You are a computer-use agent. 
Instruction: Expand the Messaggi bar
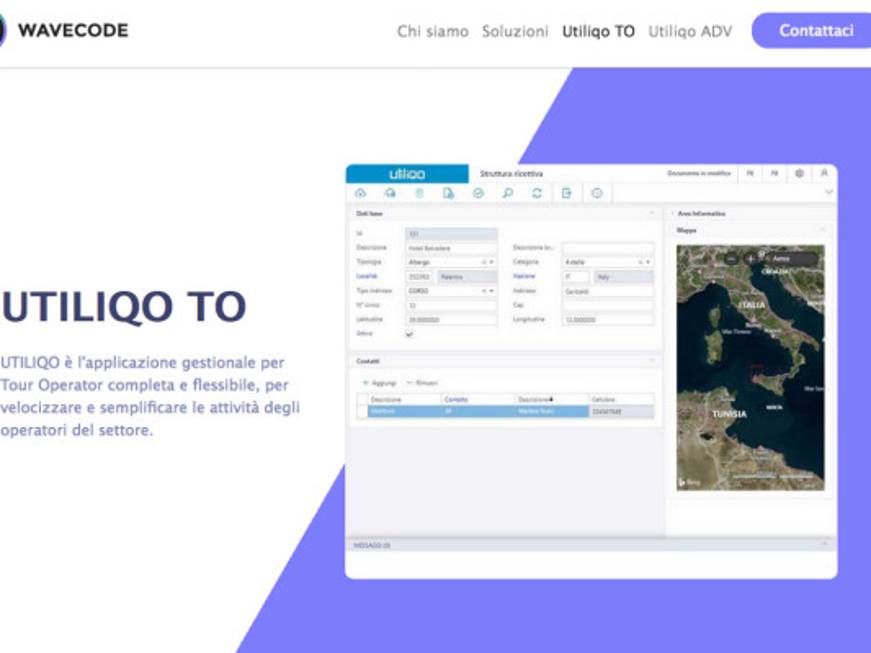[824, 545]
